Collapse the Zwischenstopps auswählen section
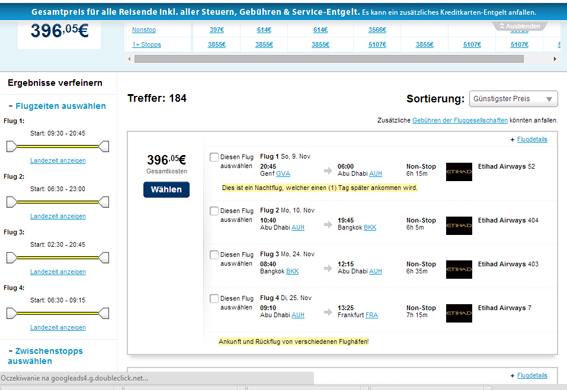This screenshot has width=567, height=390. pos(46,356)
